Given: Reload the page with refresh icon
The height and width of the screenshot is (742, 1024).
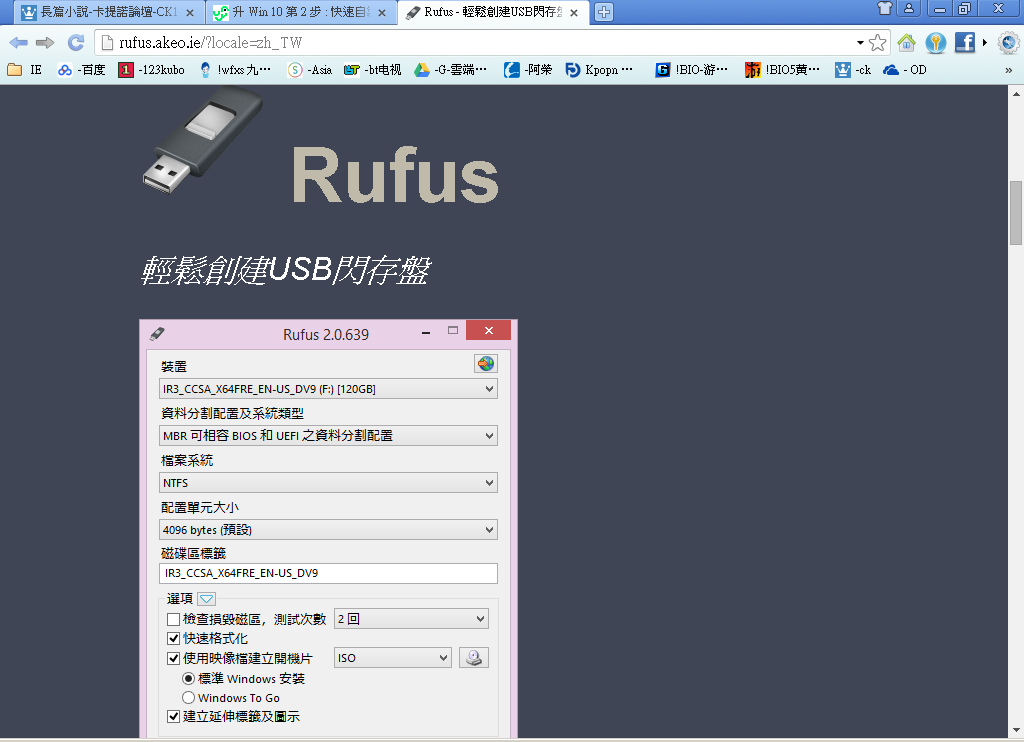Looking at the screenshot, I should (76, 43).
